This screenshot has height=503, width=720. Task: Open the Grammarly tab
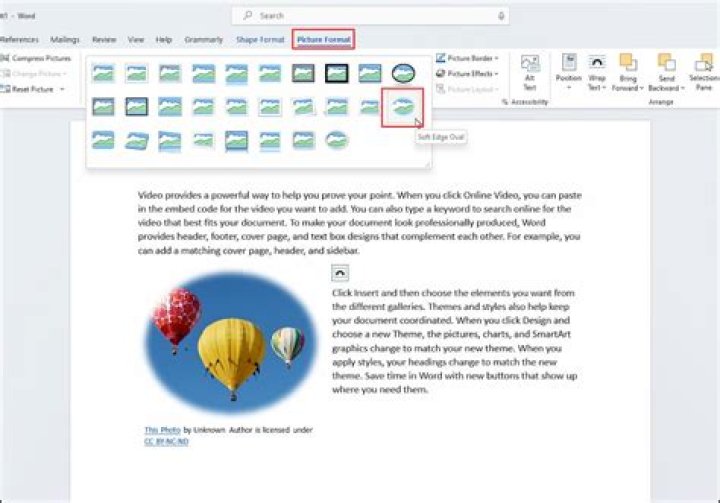[x=203, y=40]
